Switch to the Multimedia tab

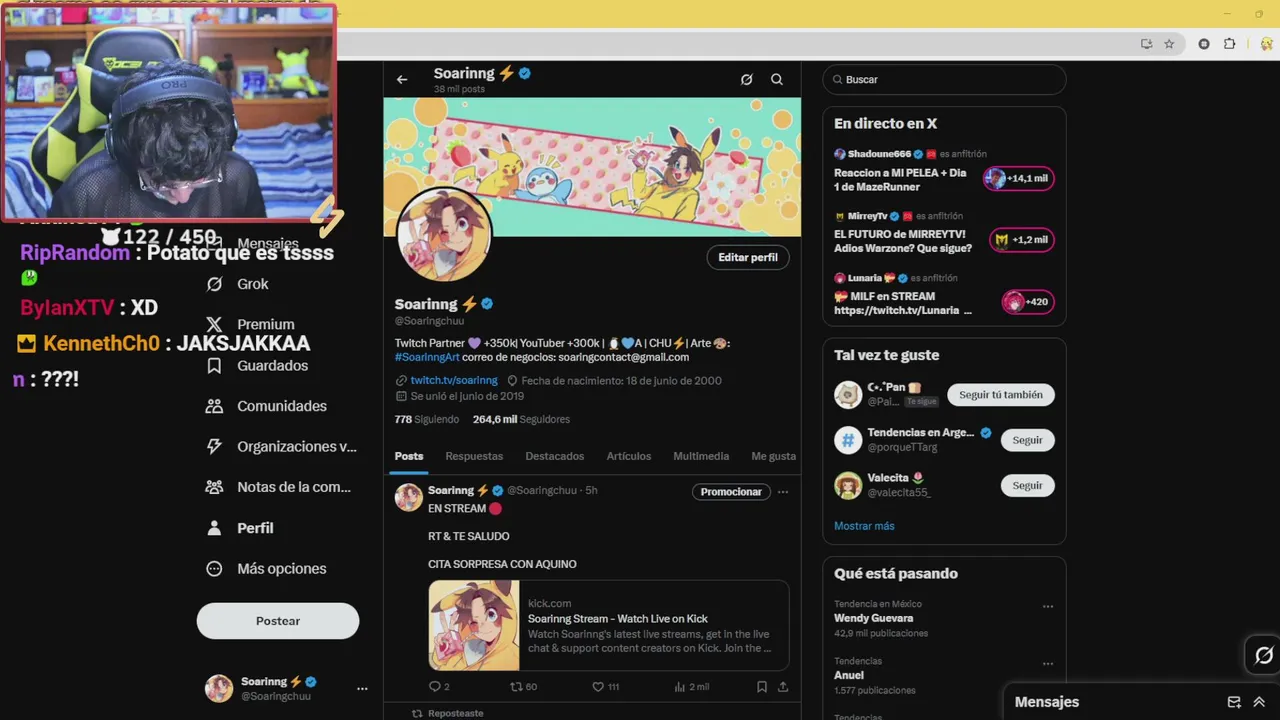point(701,456)
